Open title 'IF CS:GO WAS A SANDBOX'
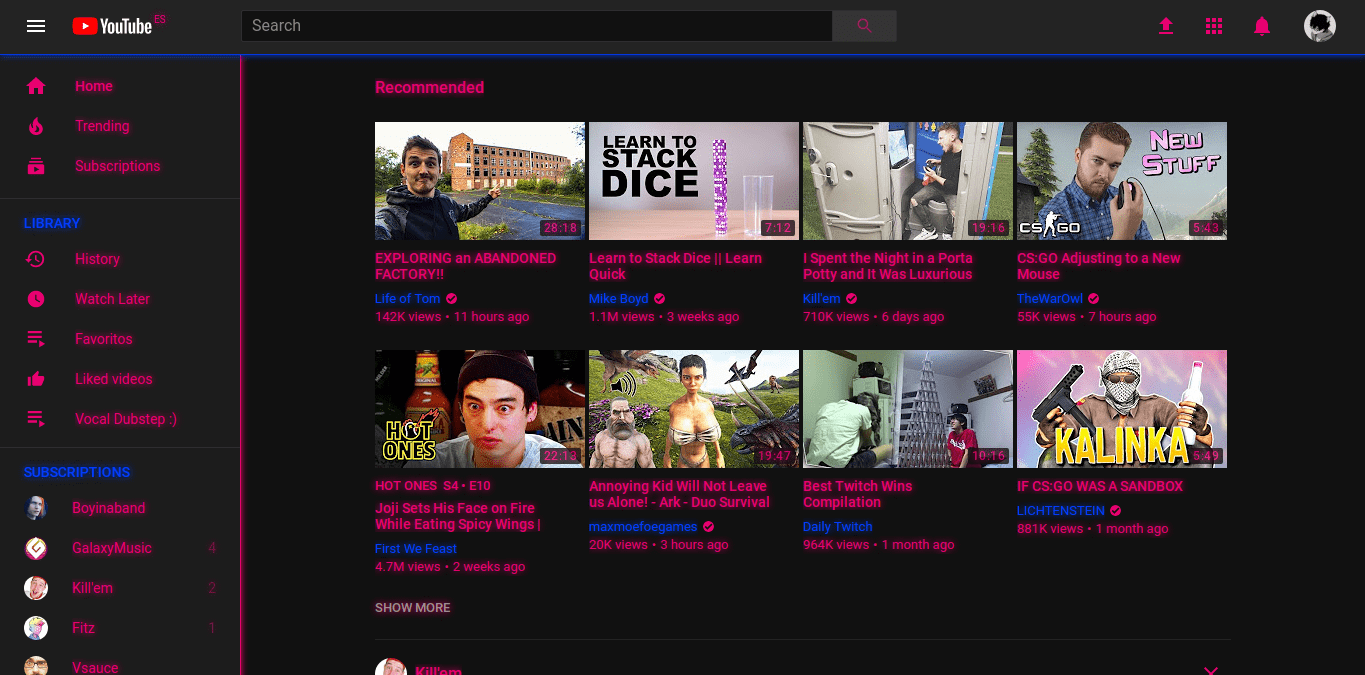This screenshot has width=1365, height=675. point(1100,487)
